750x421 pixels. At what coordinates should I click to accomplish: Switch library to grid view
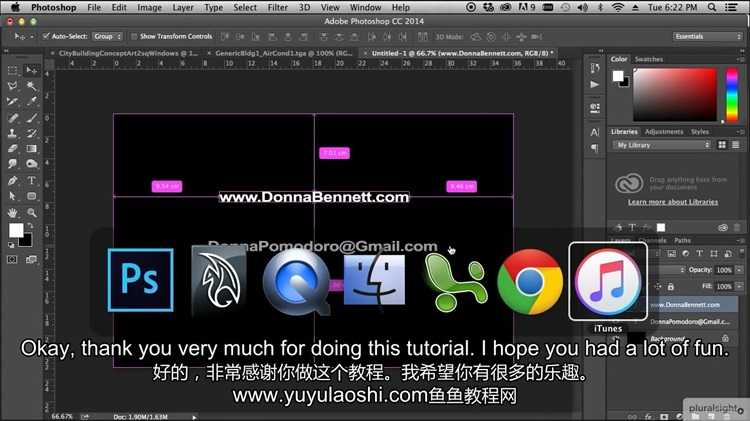tap(722, 145)
